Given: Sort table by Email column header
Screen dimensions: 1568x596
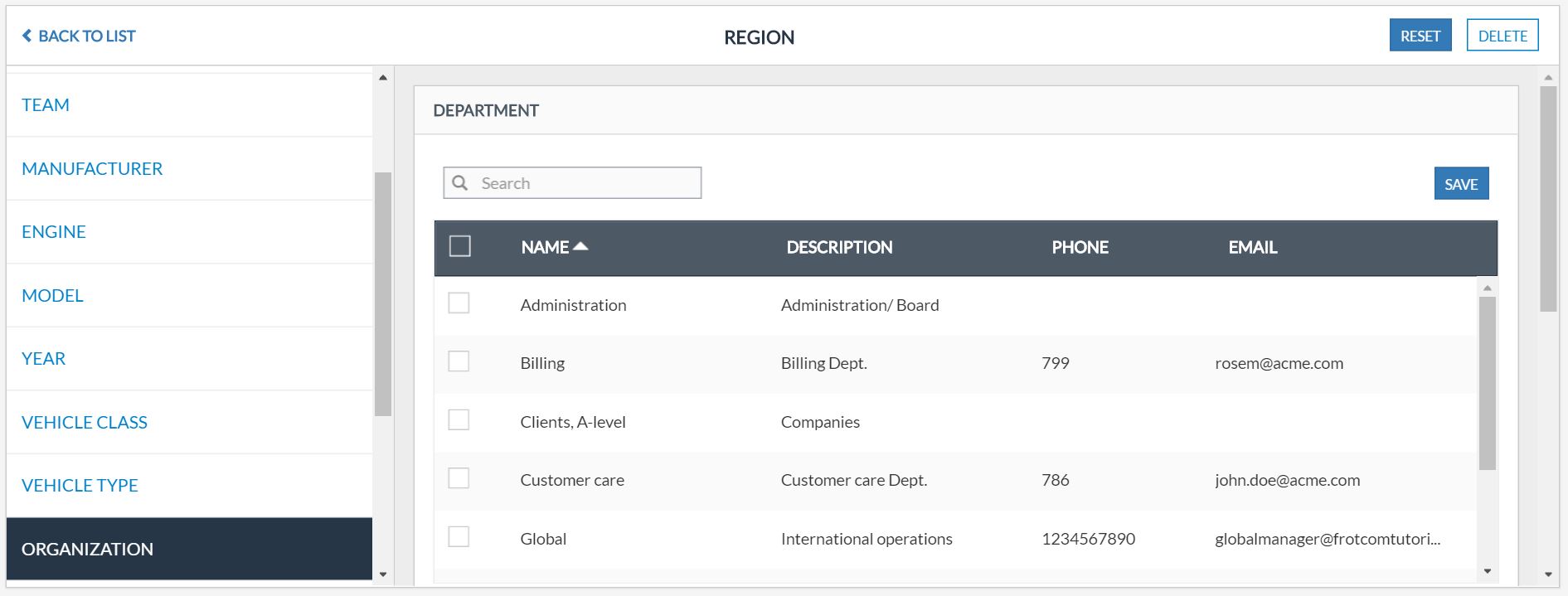Looking at the screenshot, I should point(1252,247).
